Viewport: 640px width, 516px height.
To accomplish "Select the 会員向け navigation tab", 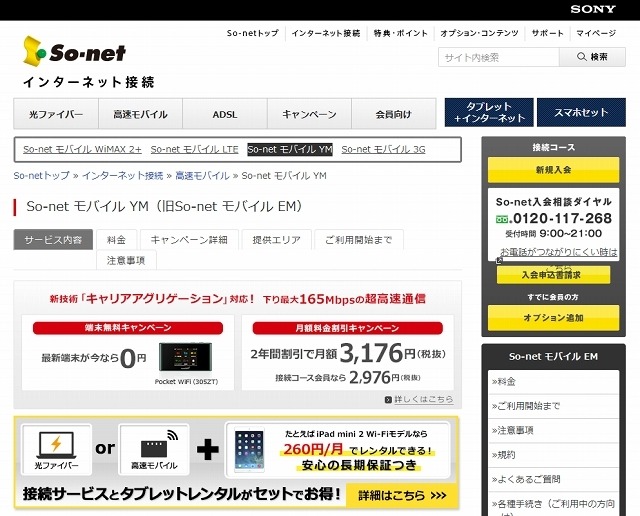I will click(x=393, y=114).
